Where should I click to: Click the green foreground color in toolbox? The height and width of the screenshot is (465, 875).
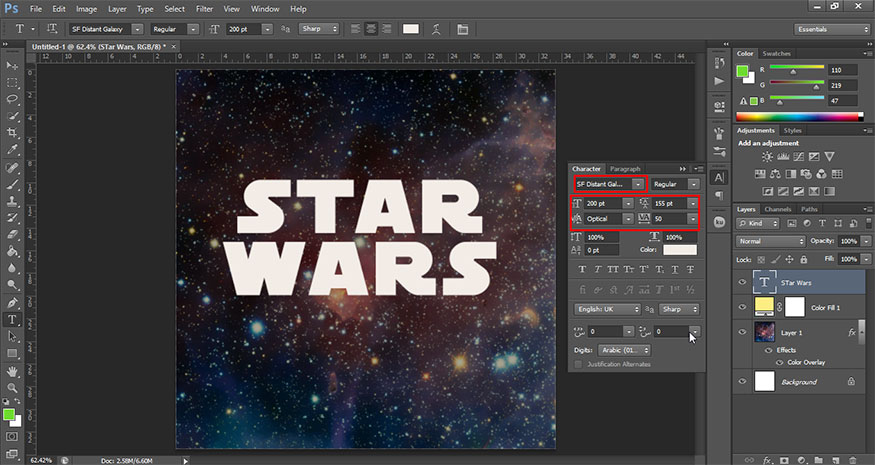coord(8,414)
